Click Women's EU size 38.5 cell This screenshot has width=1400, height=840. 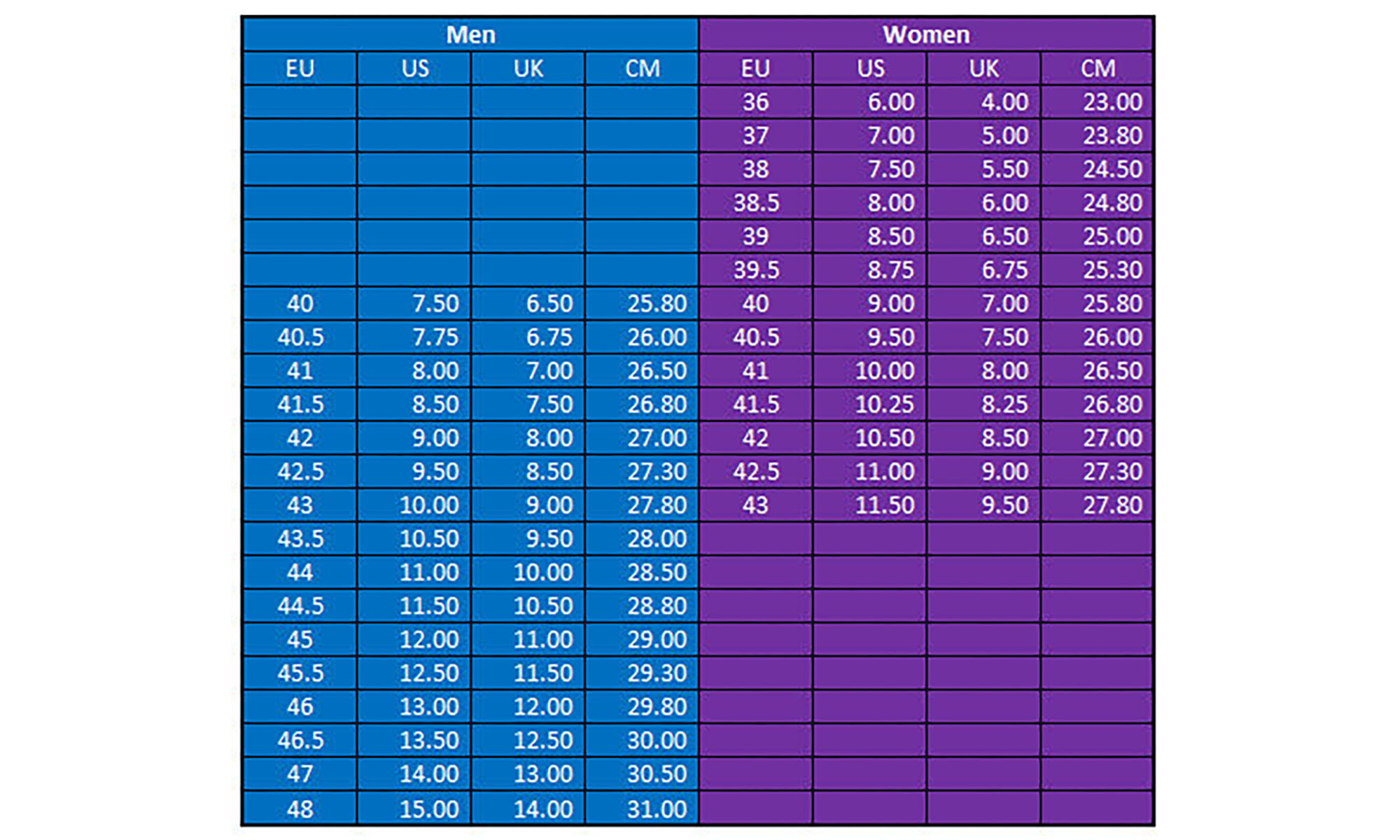tap(755, 203)
